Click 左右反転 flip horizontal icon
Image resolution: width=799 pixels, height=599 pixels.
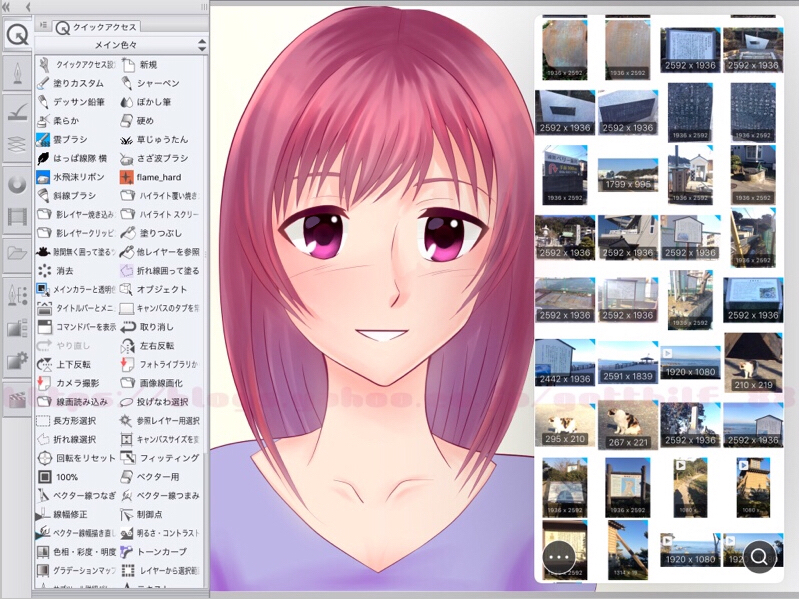point(158,345)
